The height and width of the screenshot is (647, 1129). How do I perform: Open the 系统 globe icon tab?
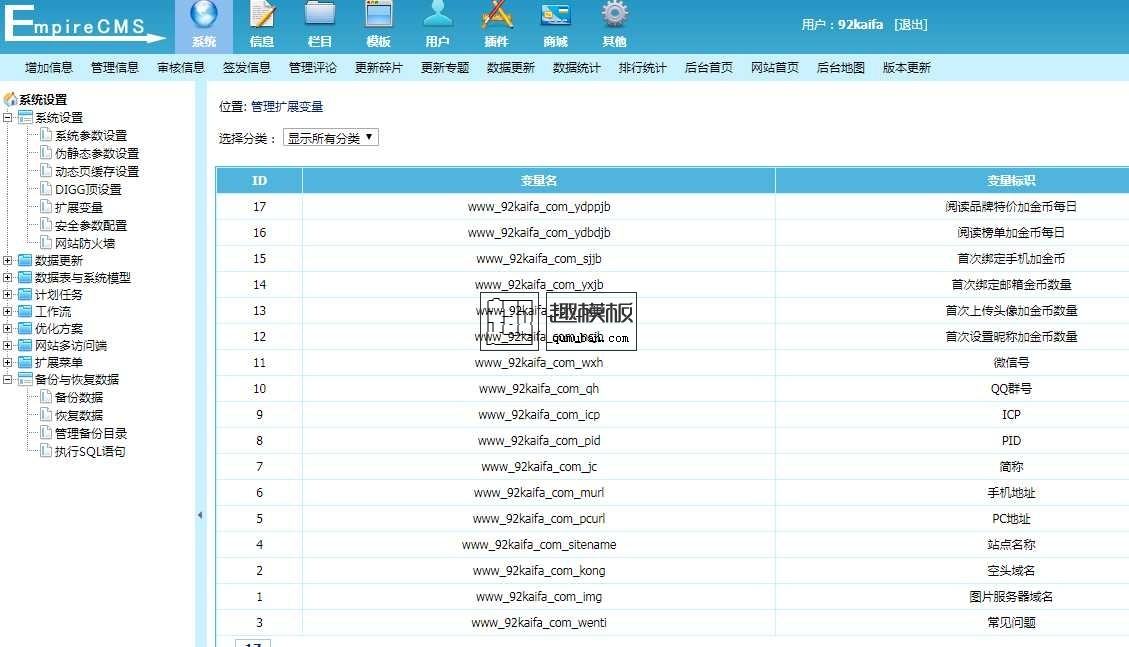(204, 25)
